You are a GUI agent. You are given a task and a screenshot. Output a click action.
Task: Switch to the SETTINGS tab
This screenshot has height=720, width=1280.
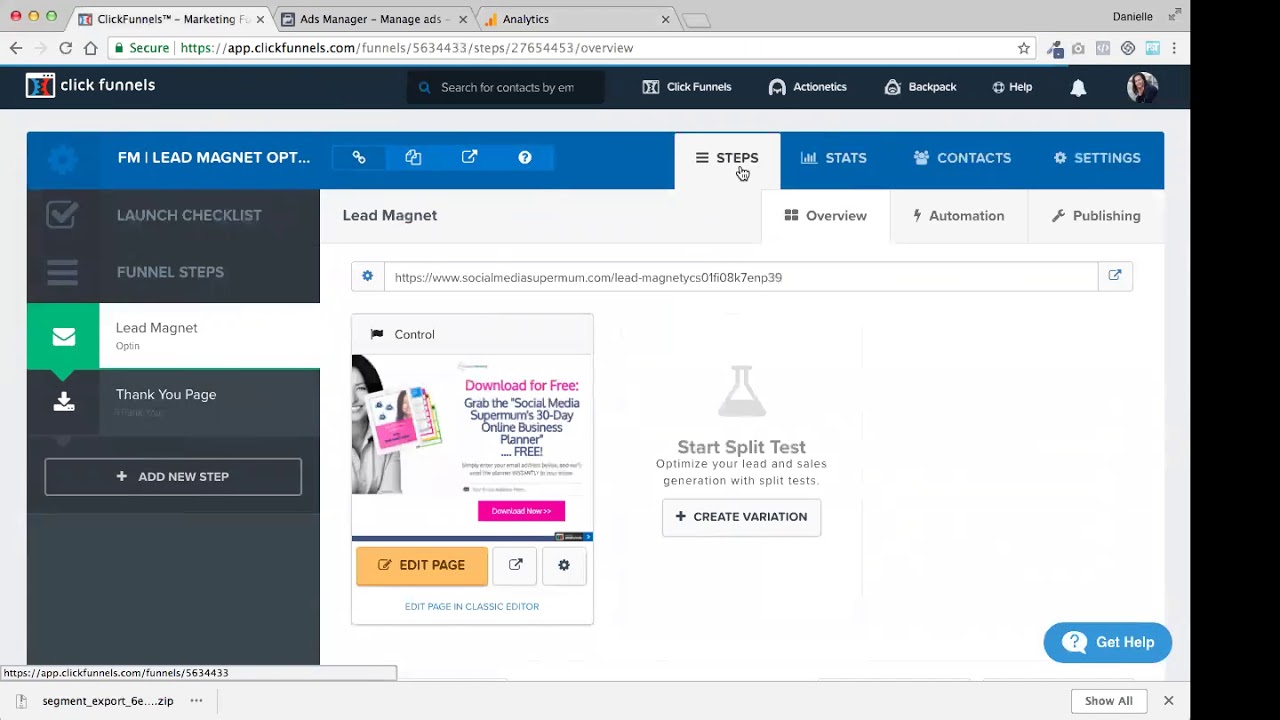[1097, 158]
